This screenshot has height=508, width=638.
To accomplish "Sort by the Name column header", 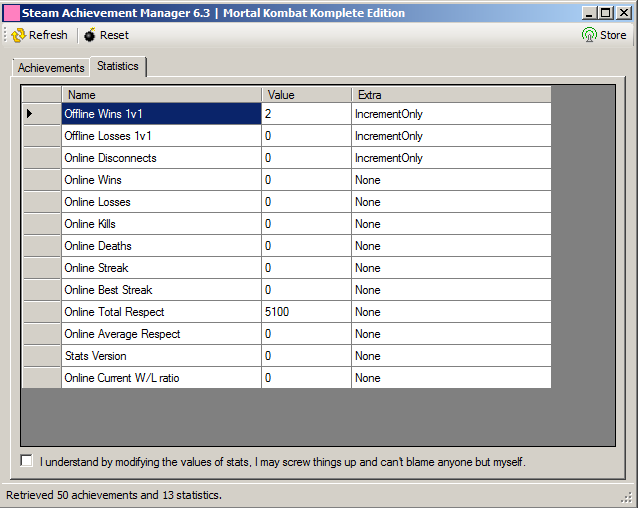I will click(x=161, y=94).
